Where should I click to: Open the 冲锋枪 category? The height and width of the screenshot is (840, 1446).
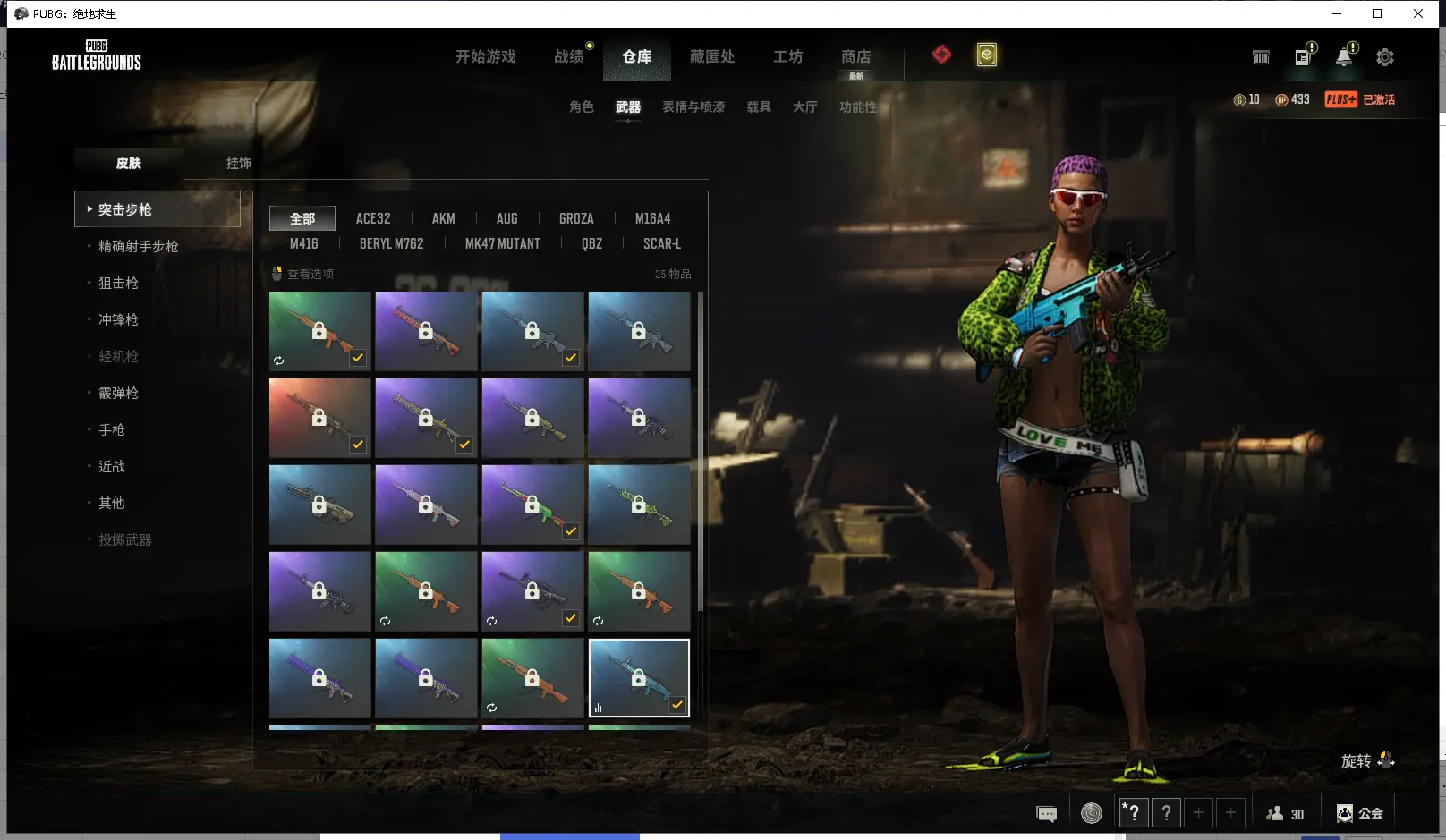(118, 319)
